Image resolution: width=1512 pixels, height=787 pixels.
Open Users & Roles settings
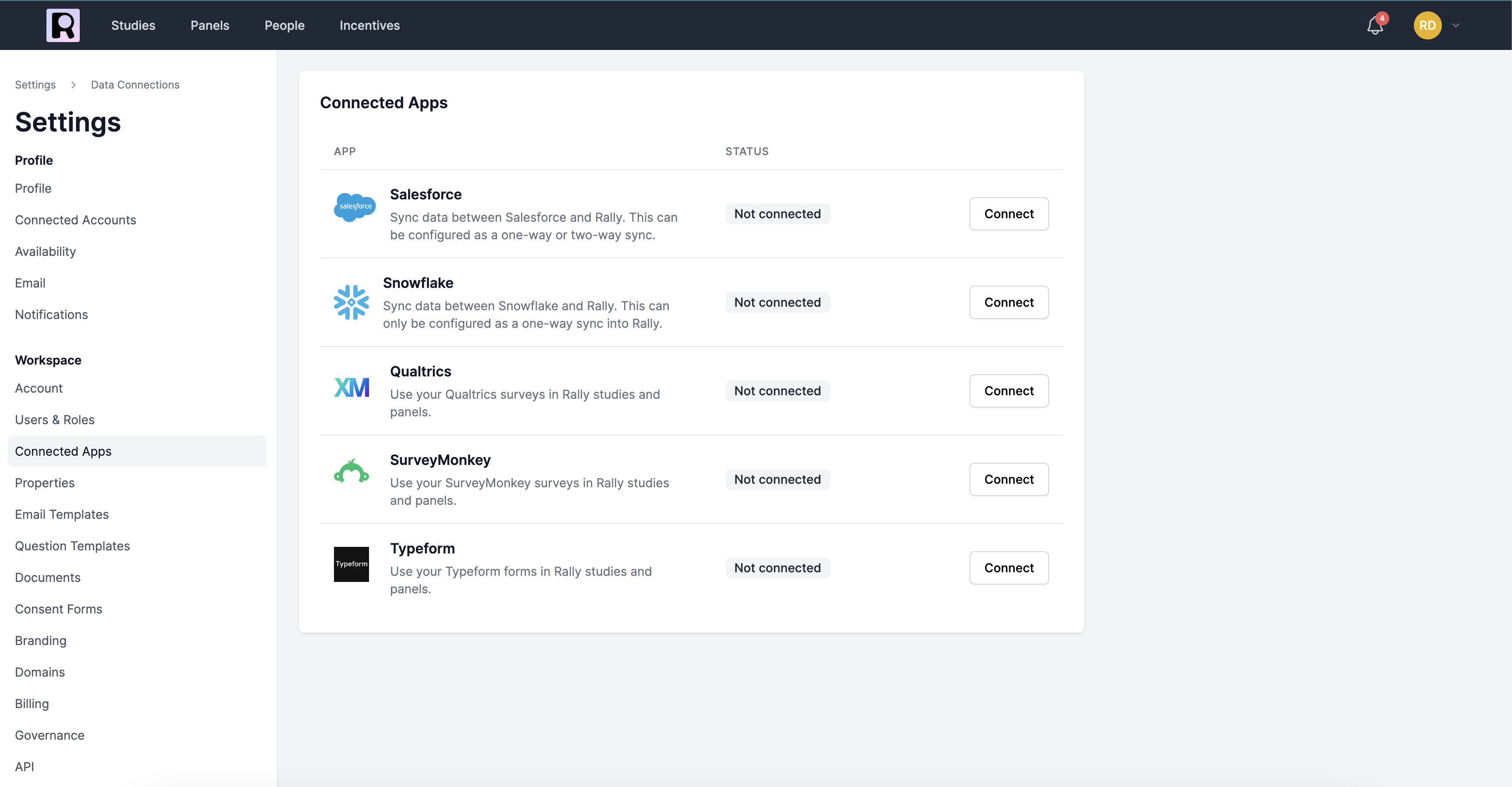(55, 420)
